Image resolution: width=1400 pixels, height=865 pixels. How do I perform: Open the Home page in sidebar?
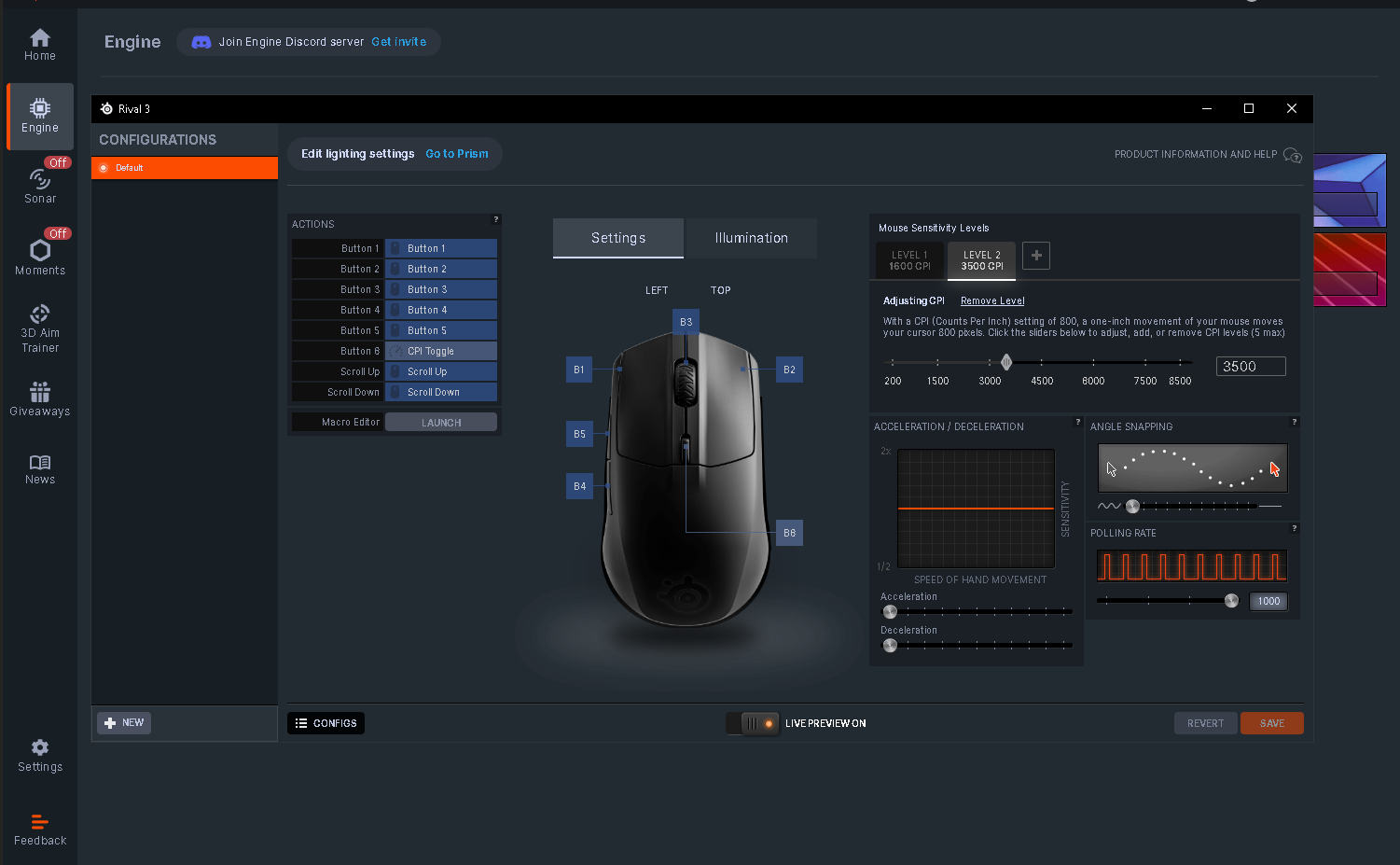click(x=40, y=45)
